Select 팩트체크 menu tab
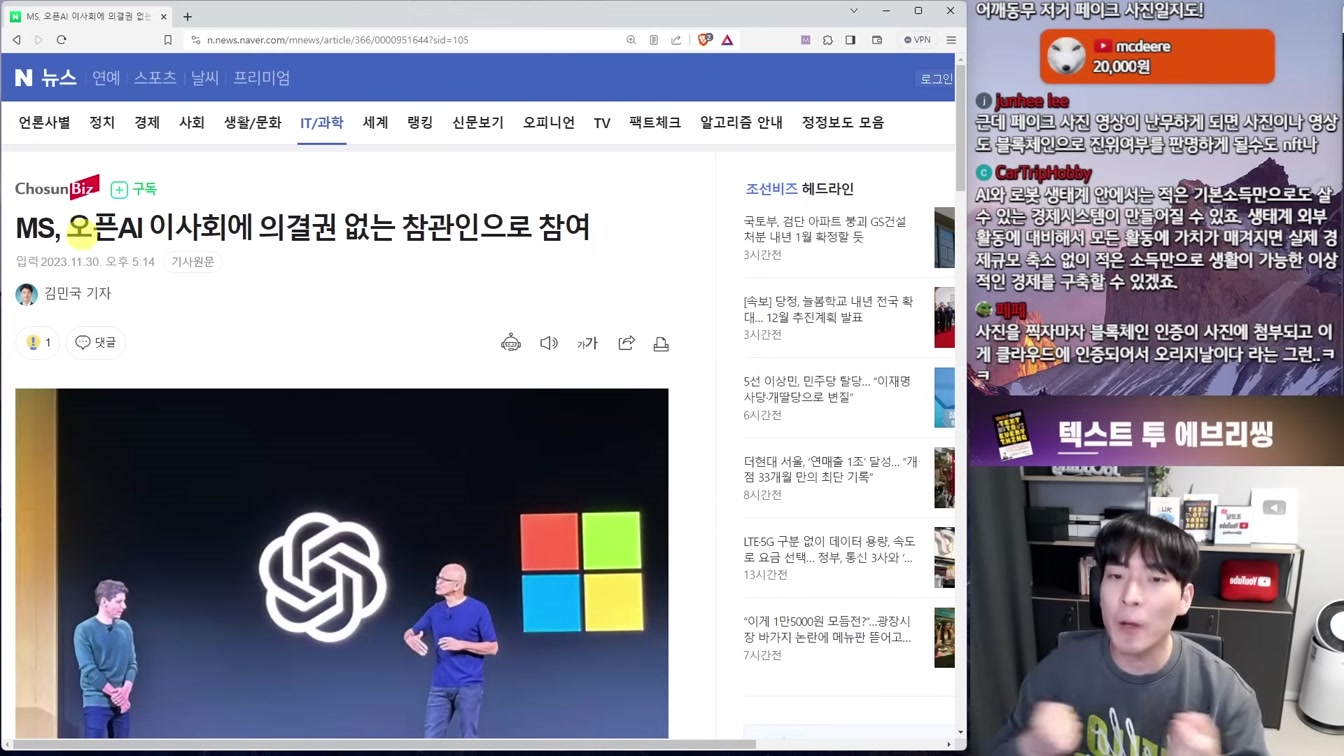The height and width of the screenshot is (756, 1344). coord(655,122)
